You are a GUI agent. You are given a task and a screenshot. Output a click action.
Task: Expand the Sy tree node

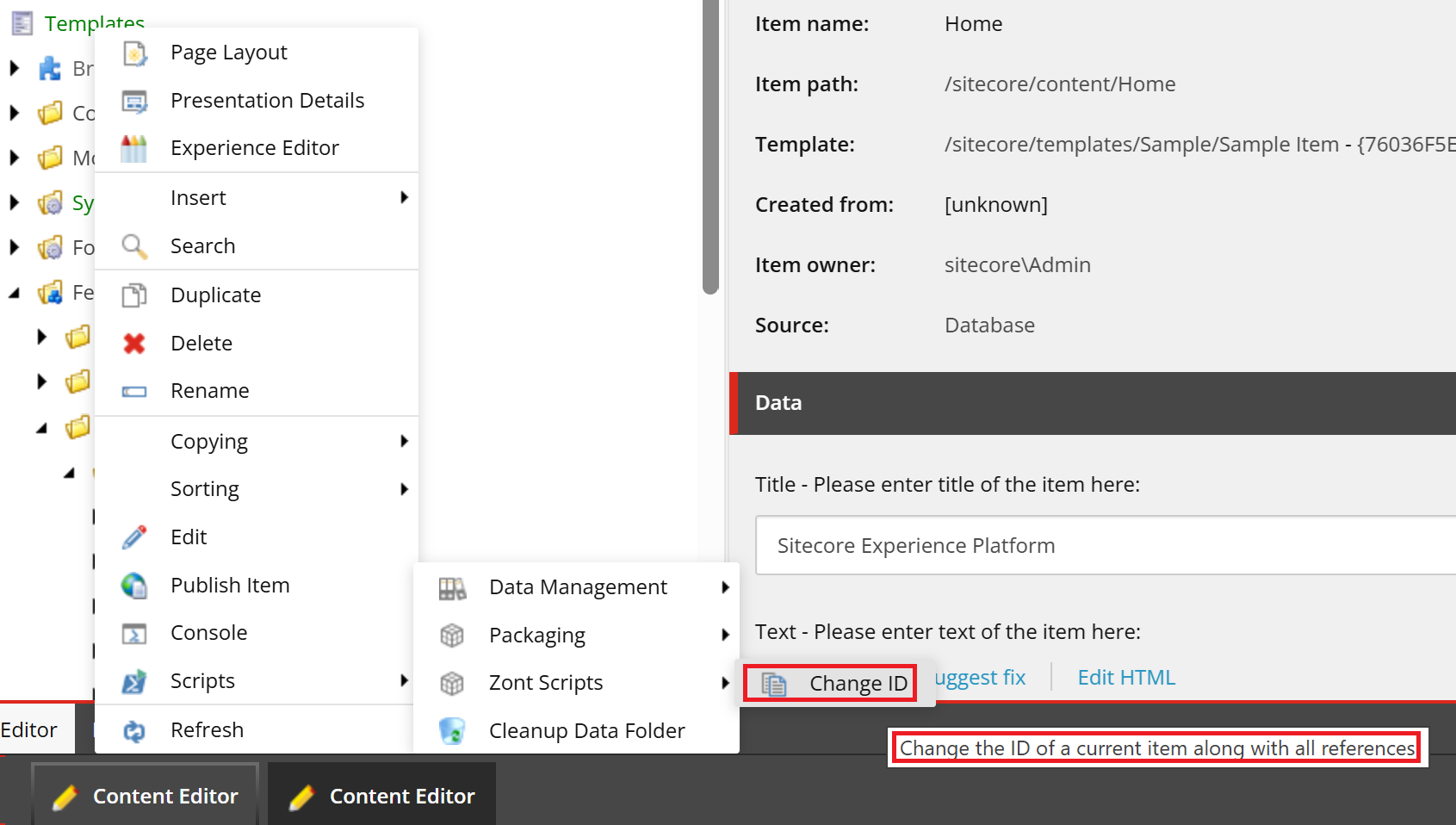coord(14,202)
